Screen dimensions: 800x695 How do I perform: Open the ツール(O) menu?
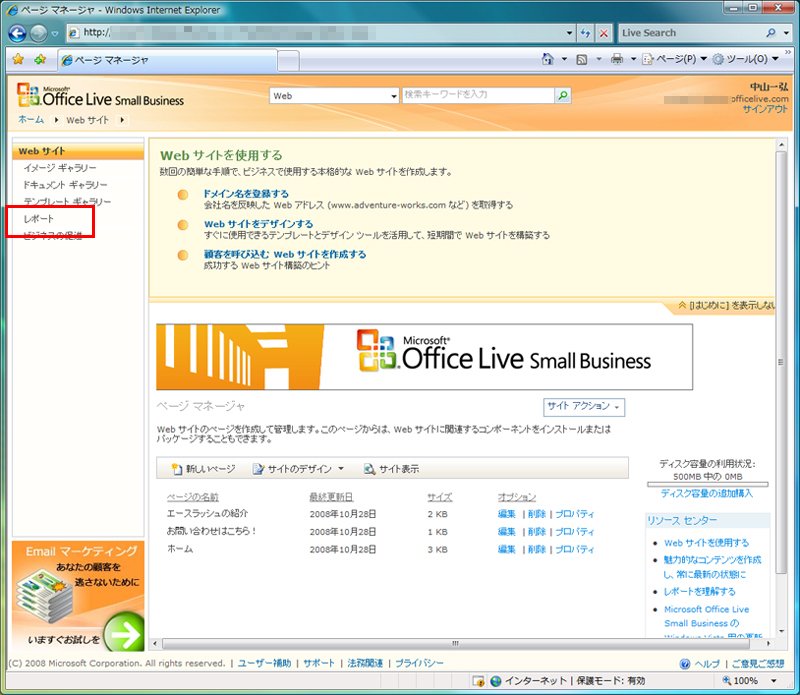coord(745,59)
